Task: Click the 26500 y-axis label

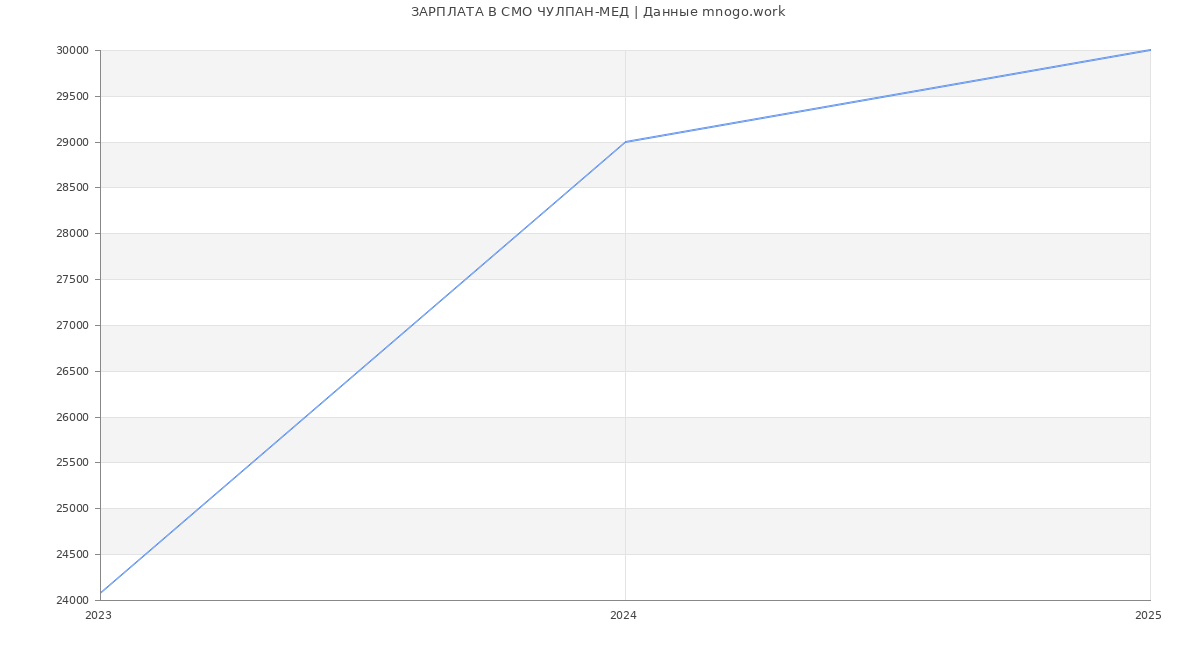Action: tap(74, 372)
